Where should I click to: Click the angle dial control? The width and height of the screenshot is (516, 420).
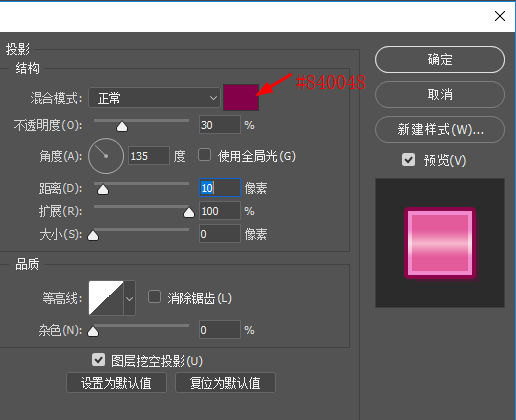[106, 156]
